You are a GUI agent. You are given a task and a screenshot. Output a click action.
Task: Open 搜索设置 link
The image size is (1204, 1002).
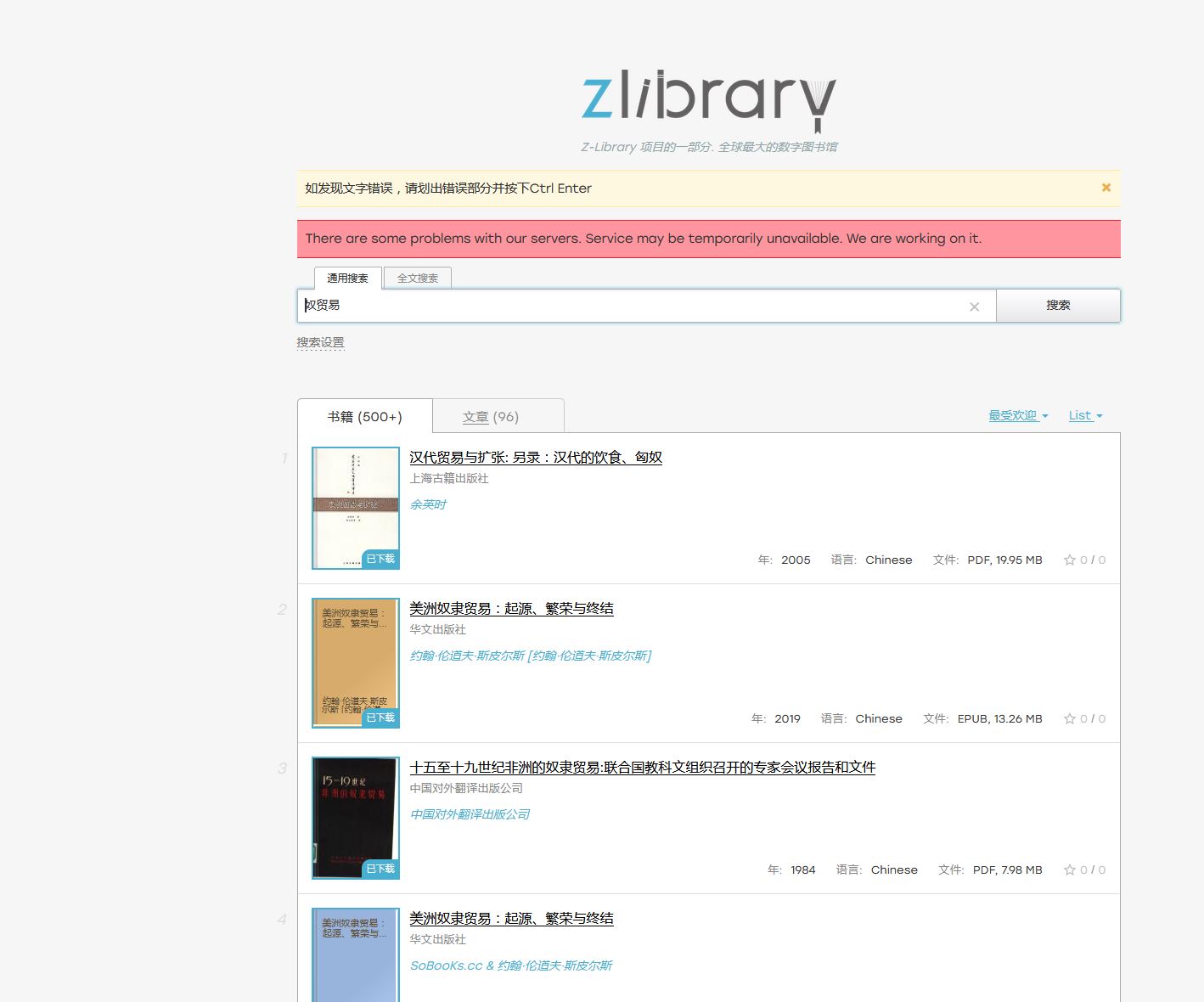(x=320, y=342)
